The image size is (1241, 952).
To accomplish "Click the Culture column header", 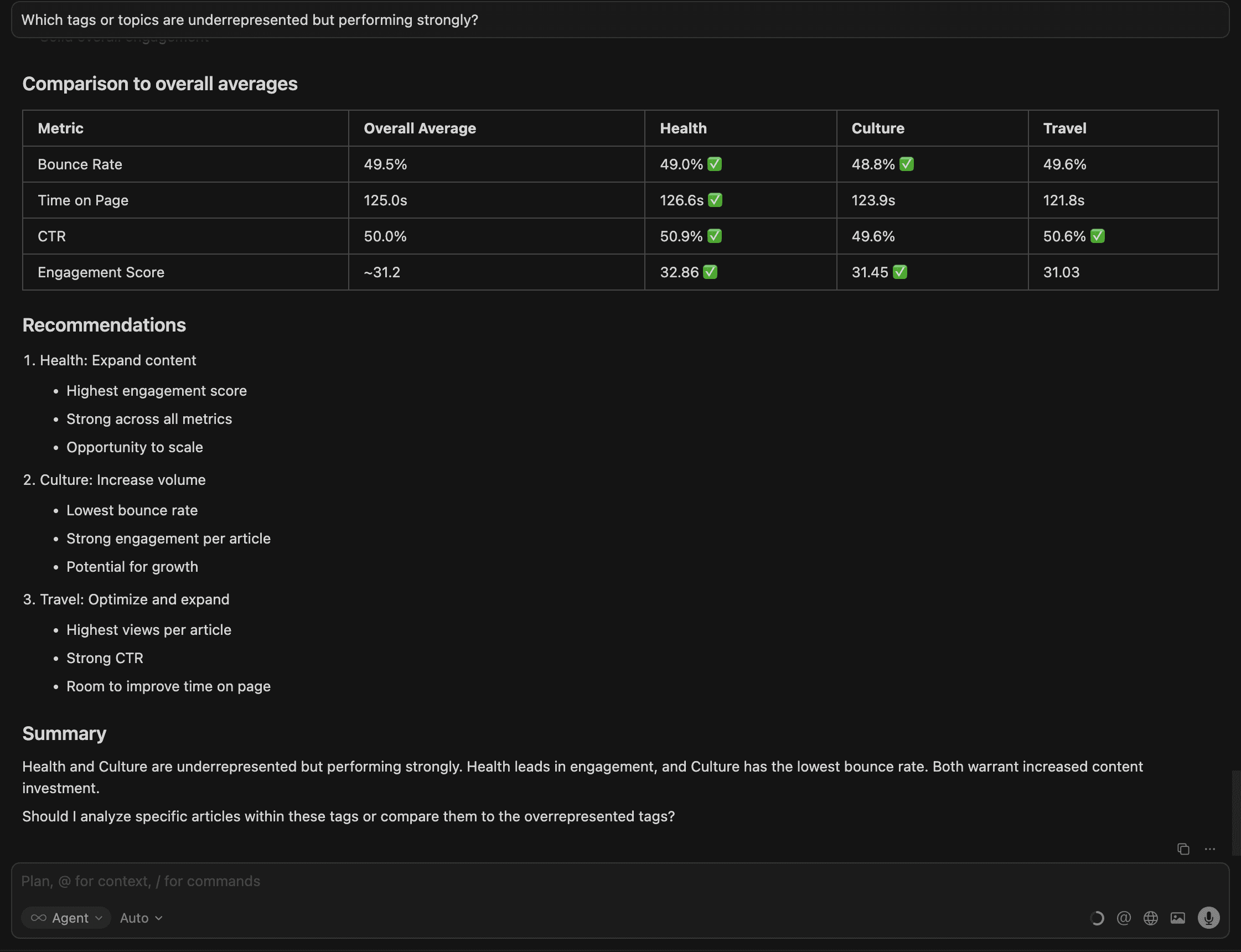I will [x=877, y=128].
